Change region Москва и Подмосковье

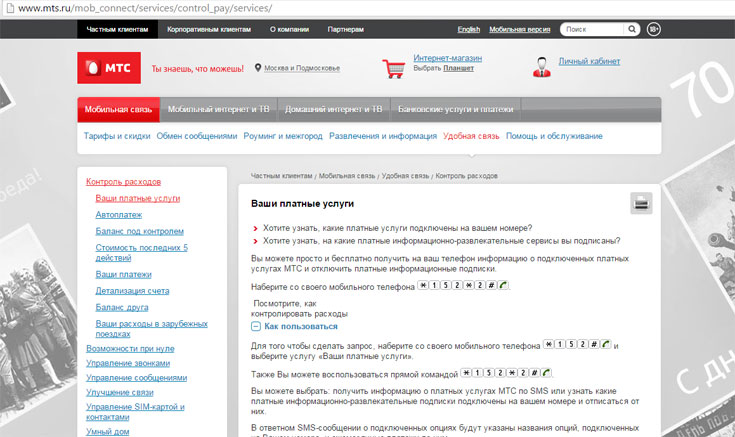point(302,68)
